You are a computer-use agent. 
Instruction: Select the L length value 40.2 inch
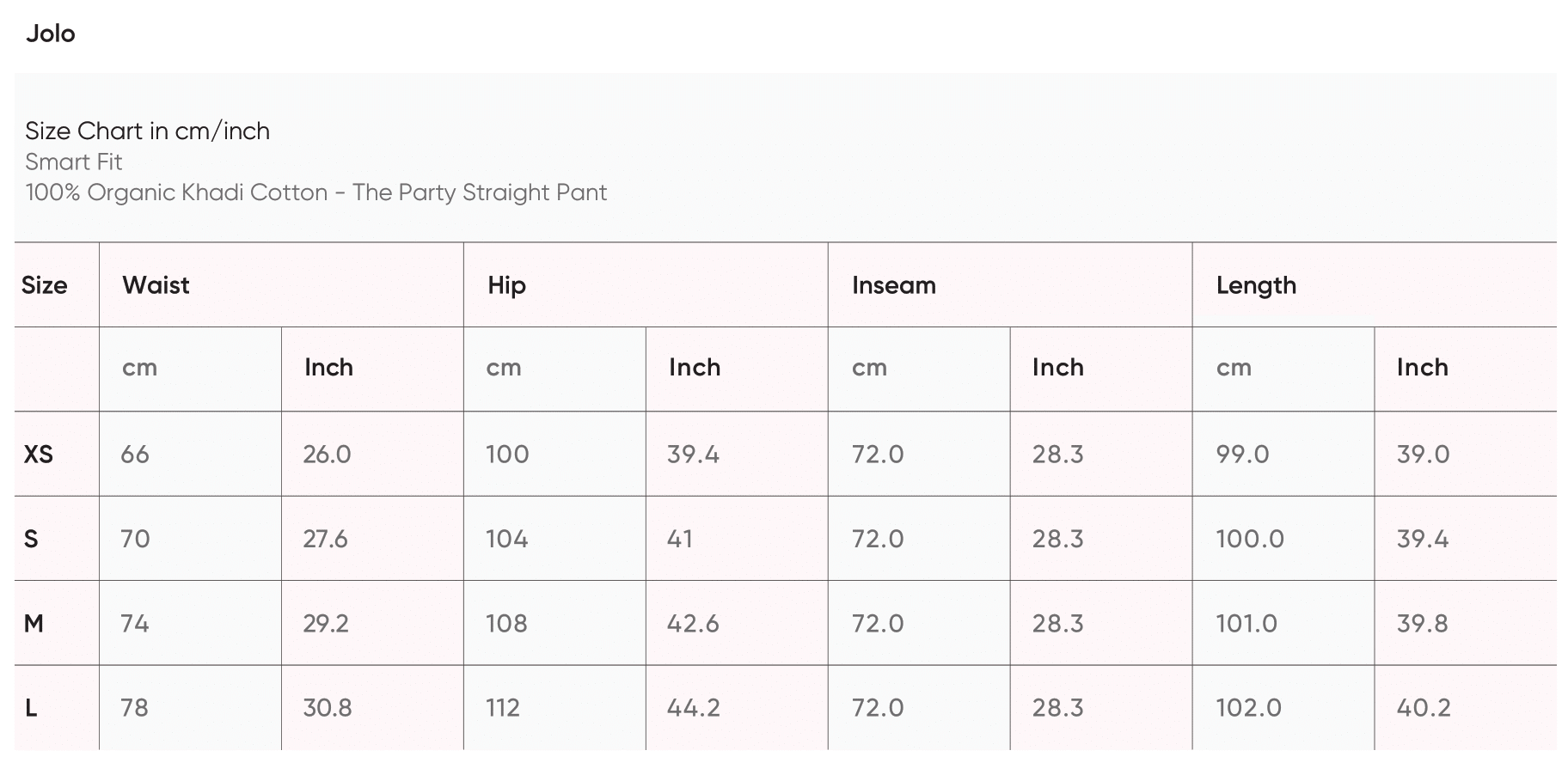pos(1424,708)
